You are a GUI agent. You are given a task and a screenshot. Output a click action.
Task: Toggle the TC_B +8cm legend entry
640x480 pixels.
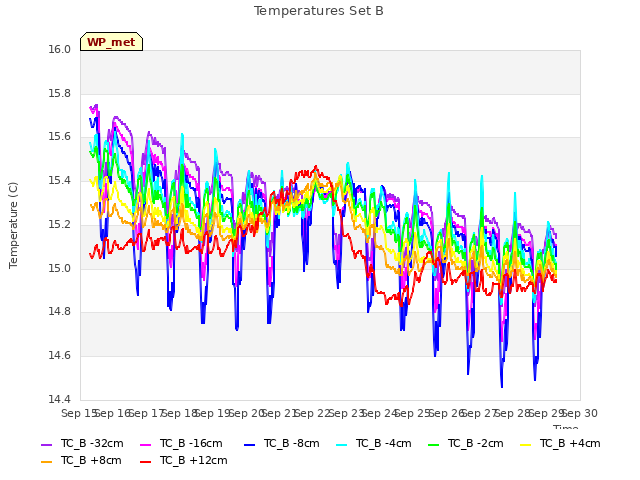(x=81, y=461)
